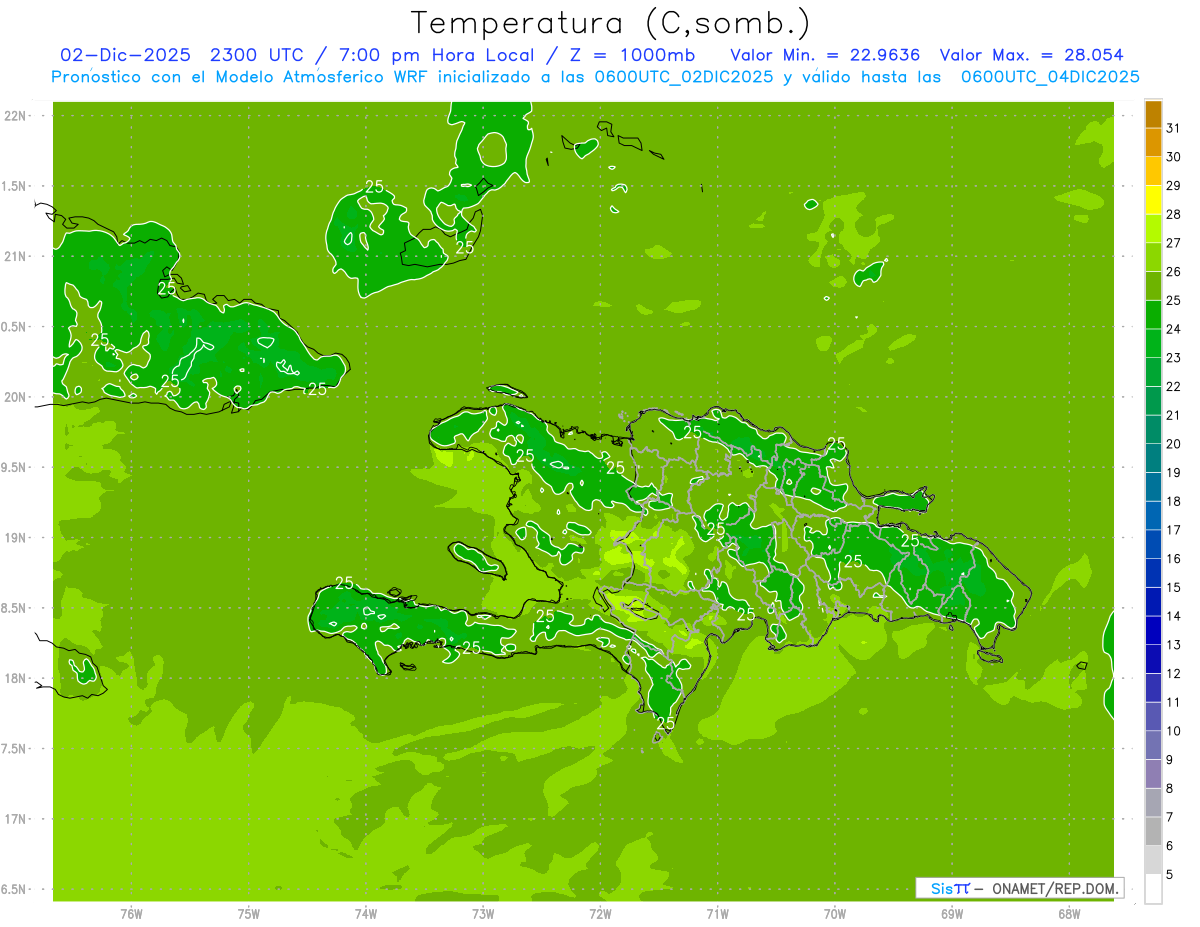Click the 'Temperatura (C,somb.)' map title
The image size is (1200, 927).
click(x=611, y=24)
